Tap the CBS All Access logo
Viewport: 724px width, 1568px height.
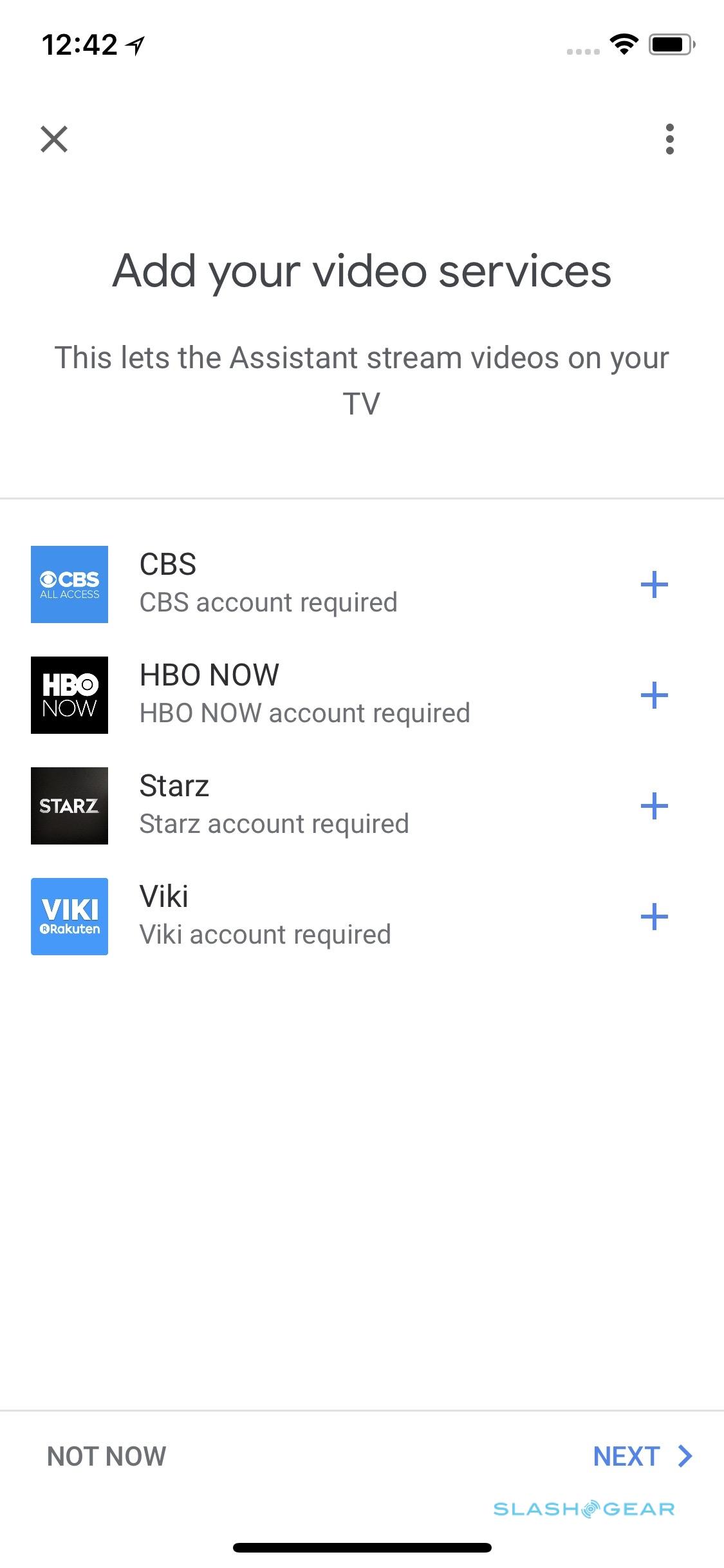tap(70, 584)
